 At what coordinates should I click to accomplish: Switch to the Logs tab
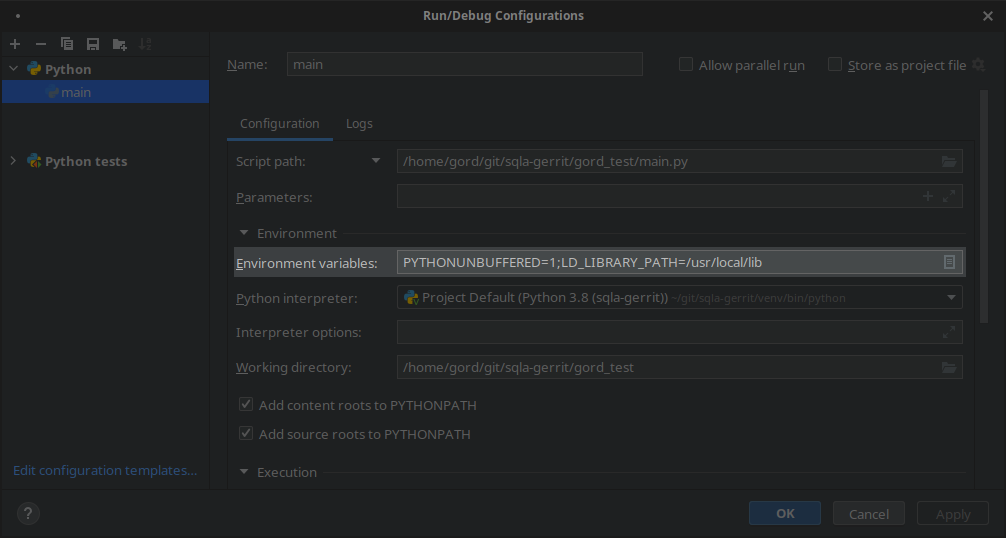(x=359, y=124)
